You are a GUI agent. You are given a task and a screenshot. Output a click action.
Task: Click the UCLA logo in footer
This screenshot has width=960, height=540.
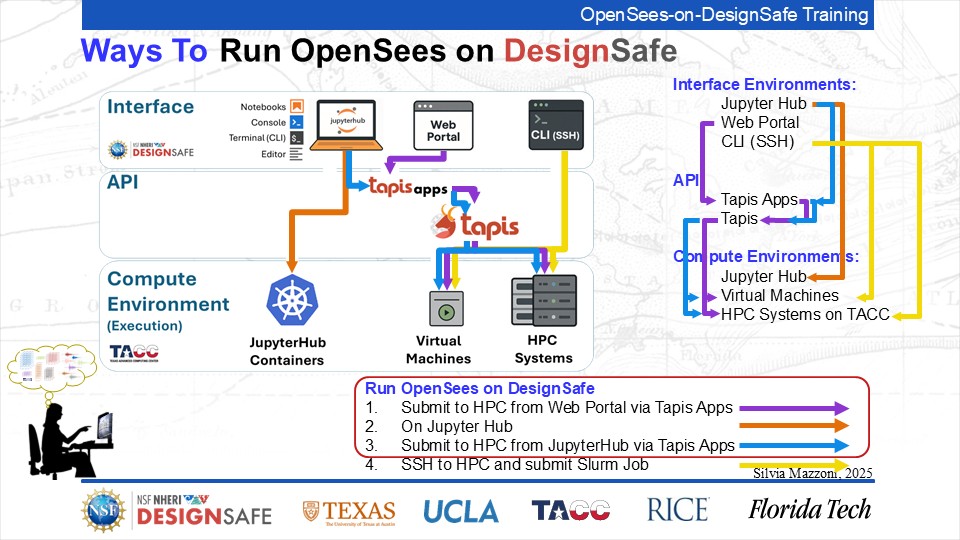tap(461, 510)
